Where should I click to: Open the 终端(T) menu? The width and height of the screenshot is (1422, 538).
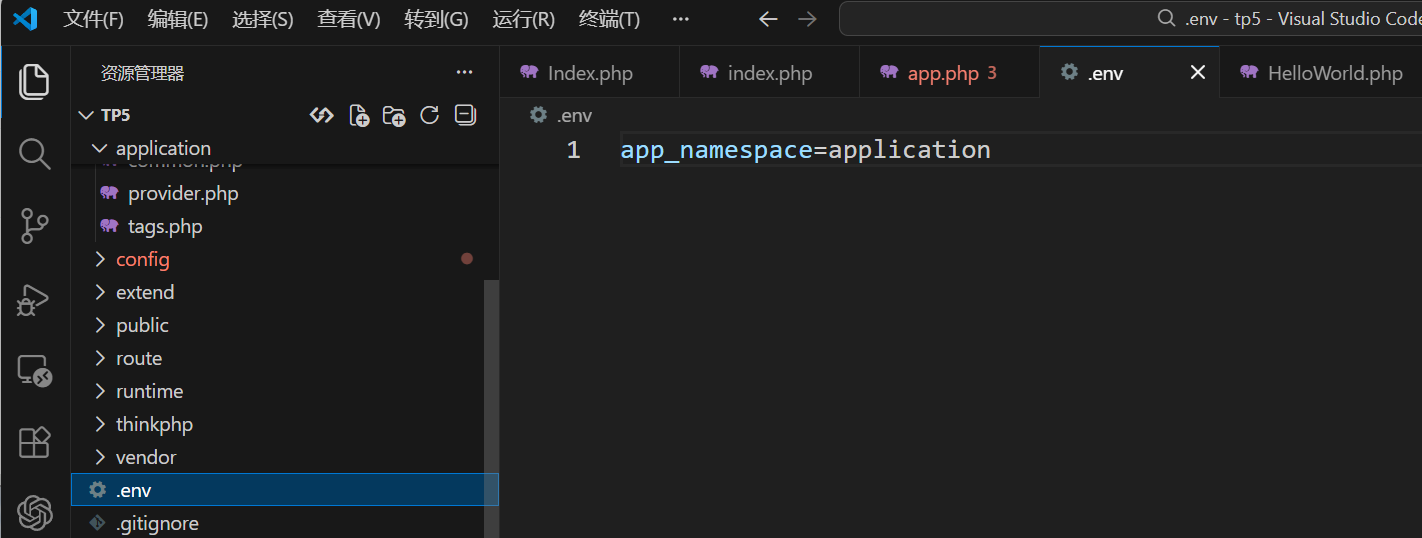pos(609,19)
